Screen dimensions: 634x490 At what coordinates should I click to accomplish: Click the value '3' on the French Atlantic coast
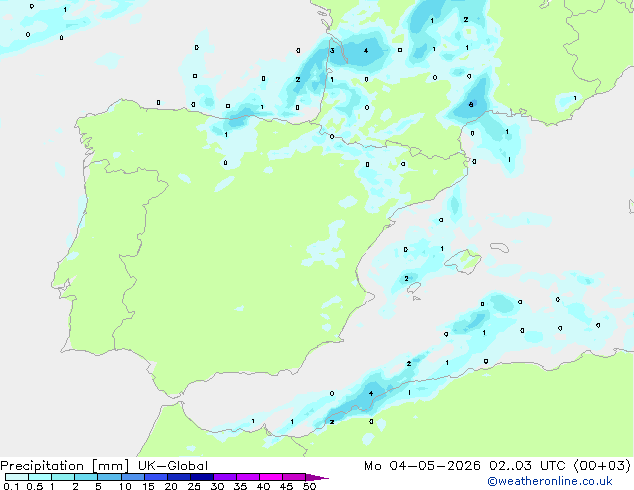[332, 51]
